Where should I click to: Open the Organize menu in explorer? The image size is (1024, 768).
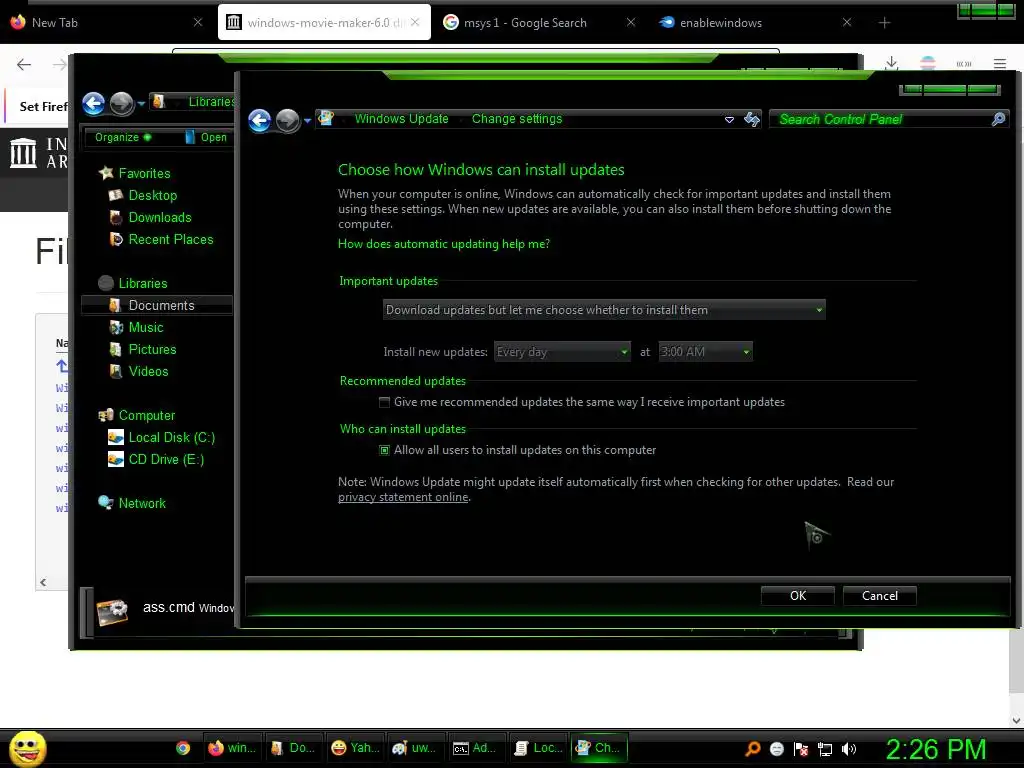point(123,137)
